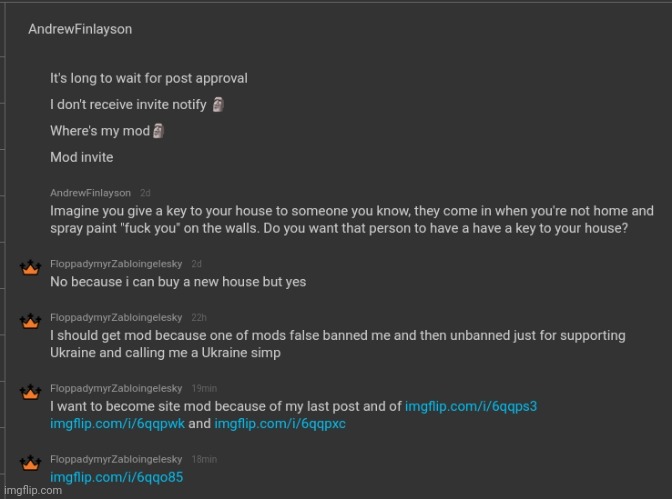This screenshot has width=672, height=499.
Task: Open link imgflip.com/i/6qqpwk
Action: pyautogui.click(x=117, y=424)
